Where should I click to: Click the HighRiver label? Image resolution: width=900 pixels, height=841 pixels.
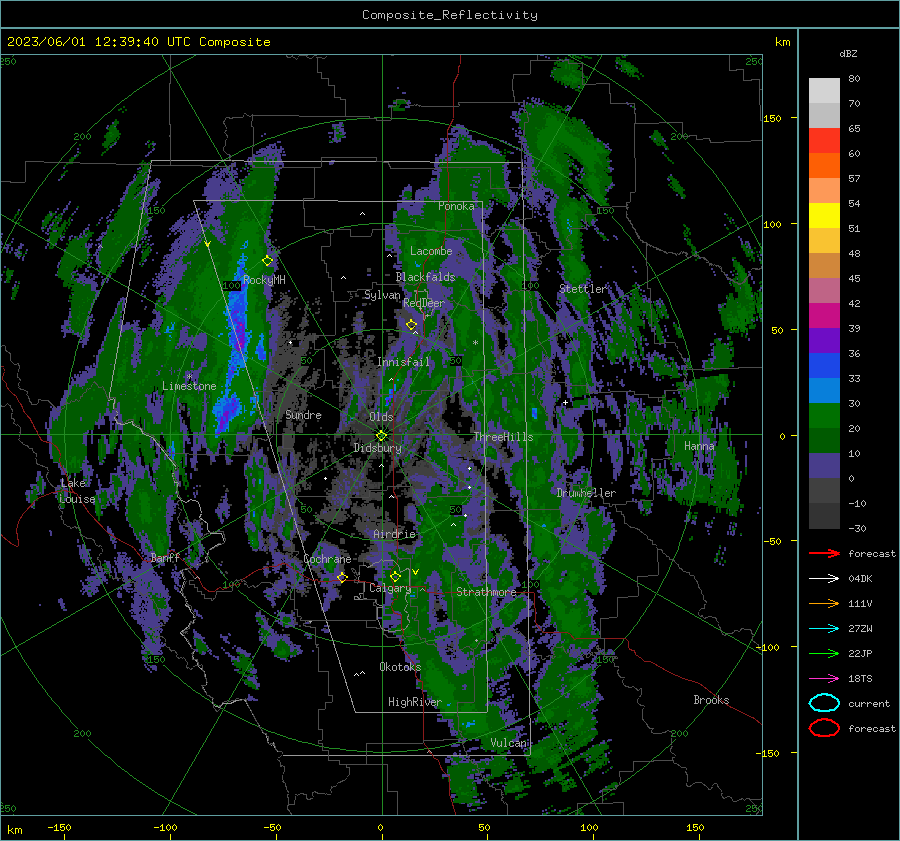[415, 702]
